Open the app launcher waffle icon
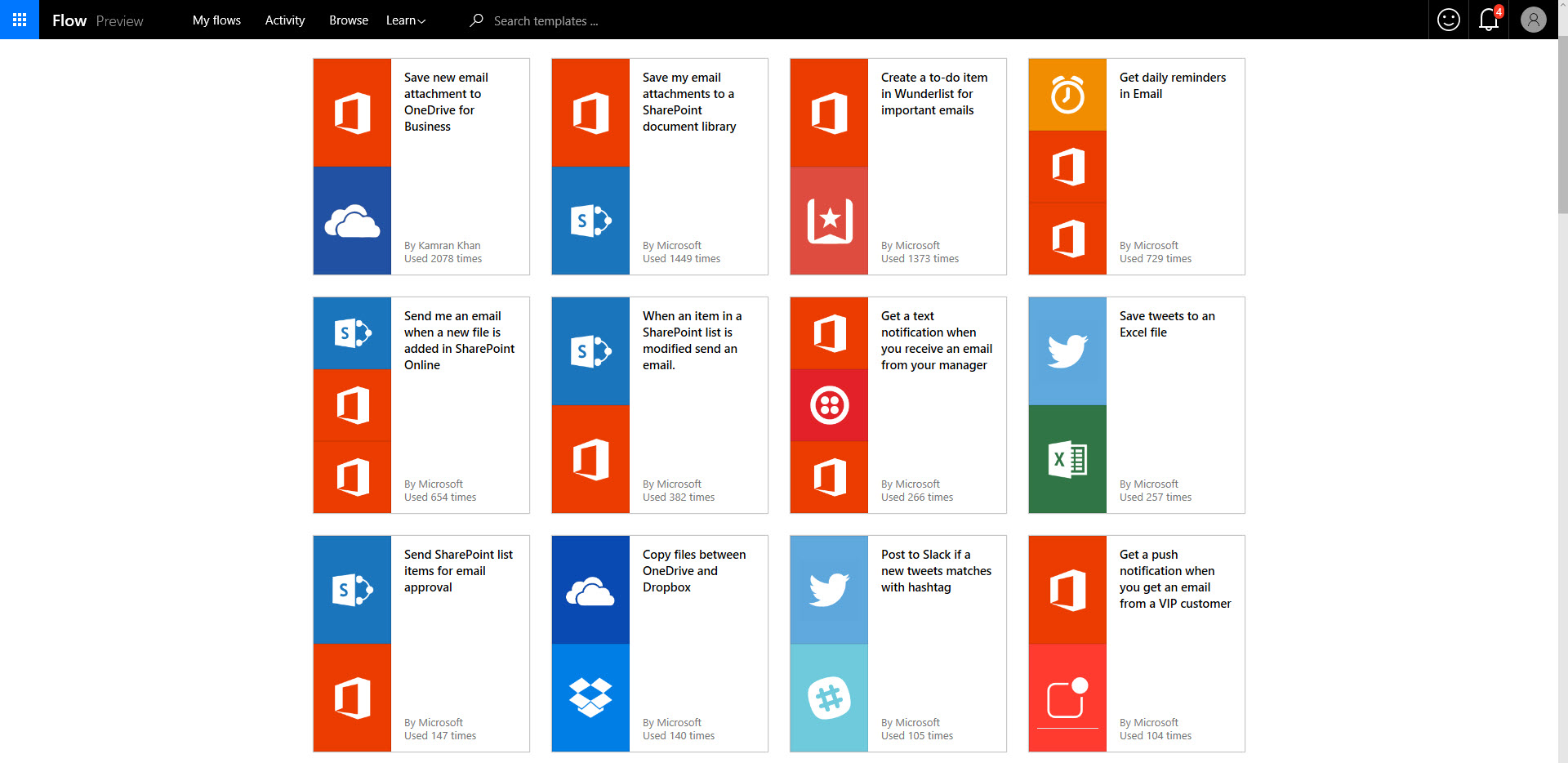 [x=20, y=20]
